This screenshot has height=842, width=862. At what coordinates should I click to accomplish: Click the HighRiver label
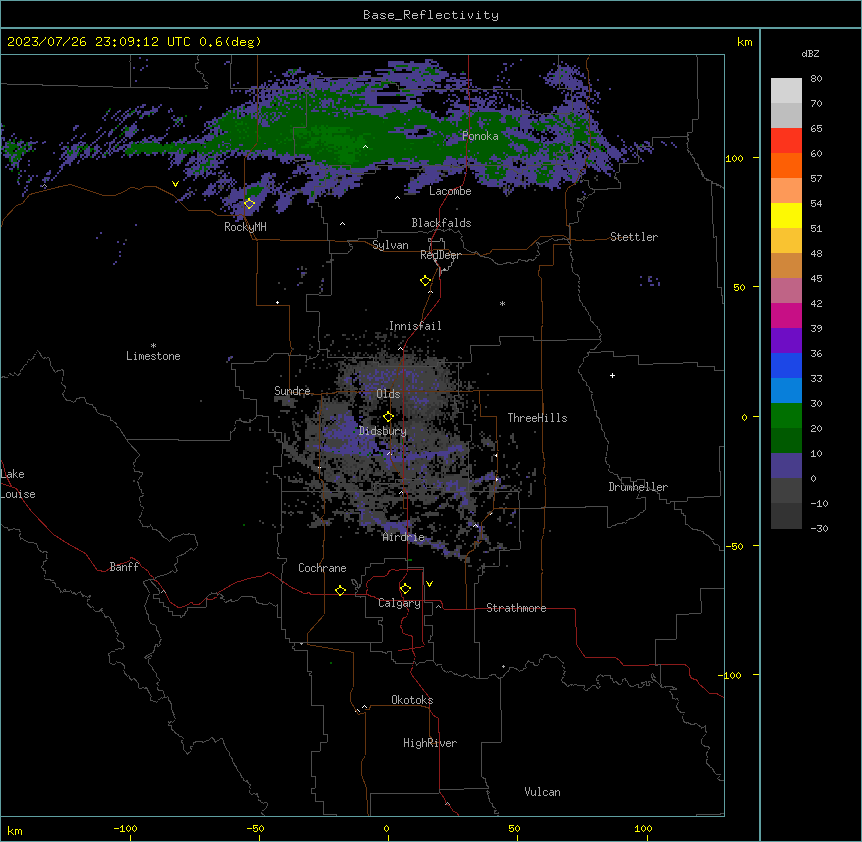tap(430, 743)
